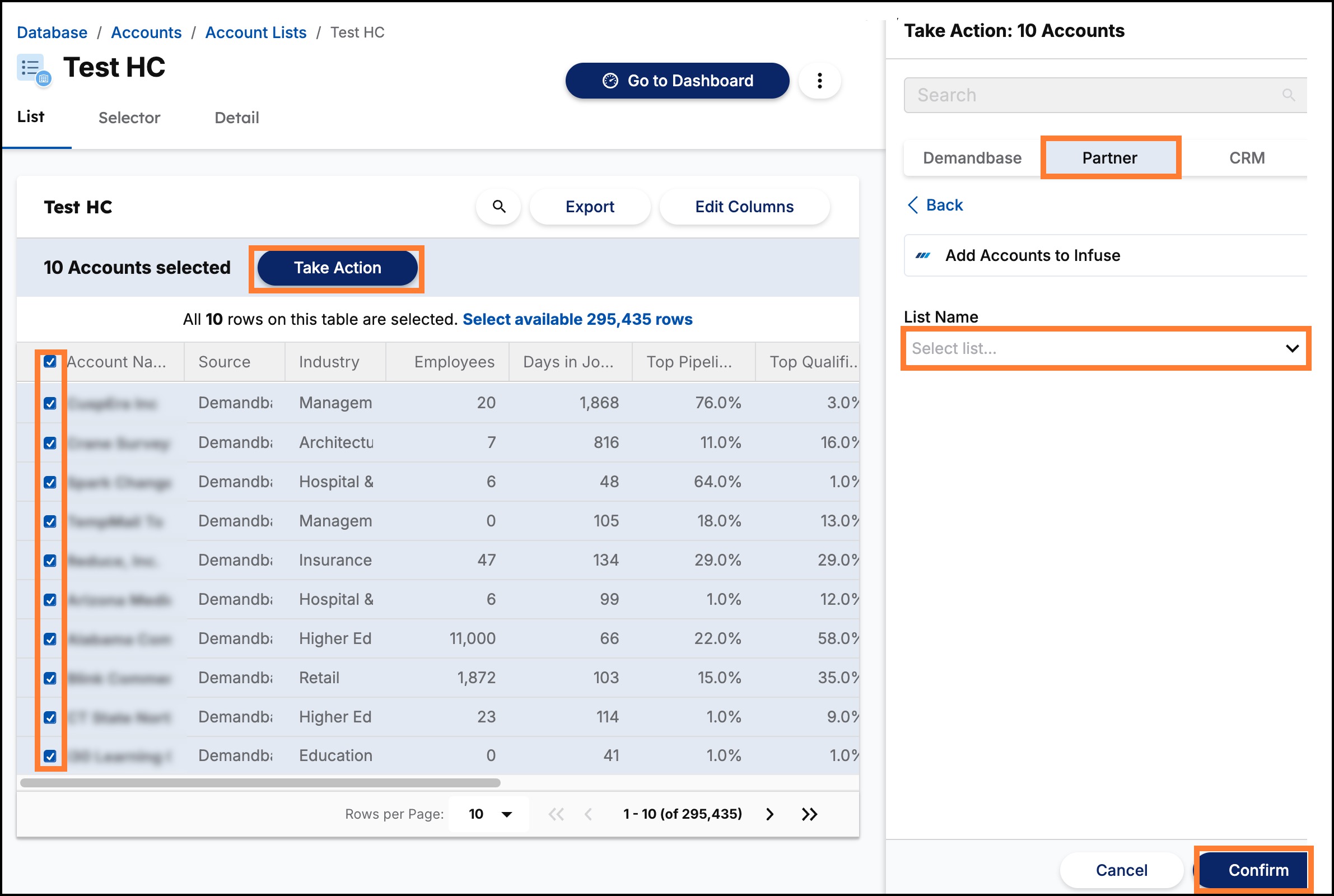Jump to the last page of rows
This screenshot has width=1334, height=896.
point(809,814)
